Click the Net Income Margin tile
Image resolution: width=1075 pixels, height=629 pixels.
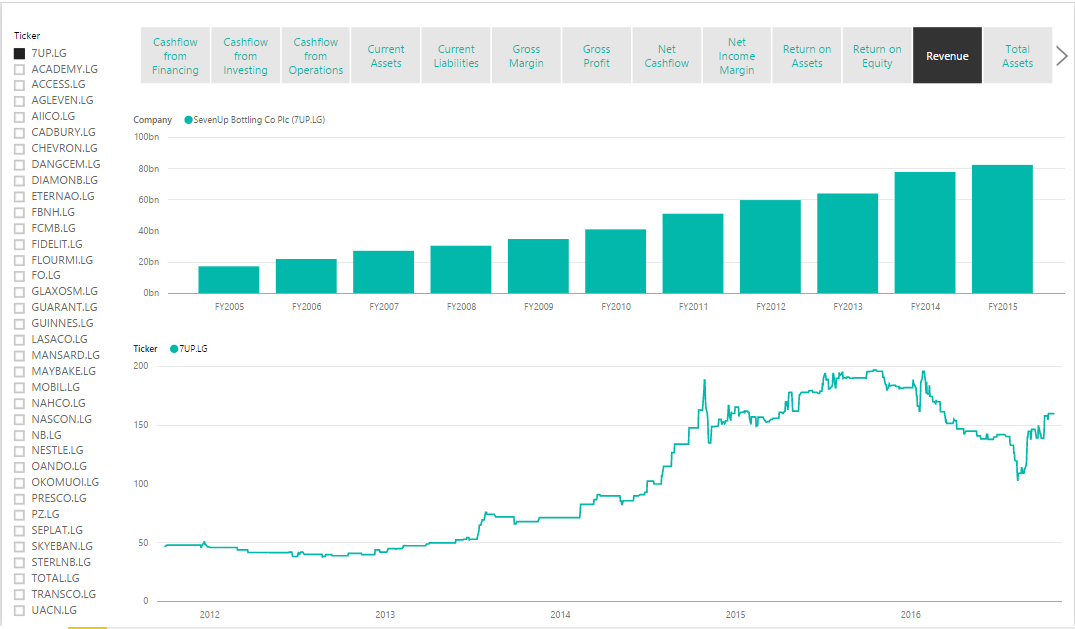click(x=736, y=55)
